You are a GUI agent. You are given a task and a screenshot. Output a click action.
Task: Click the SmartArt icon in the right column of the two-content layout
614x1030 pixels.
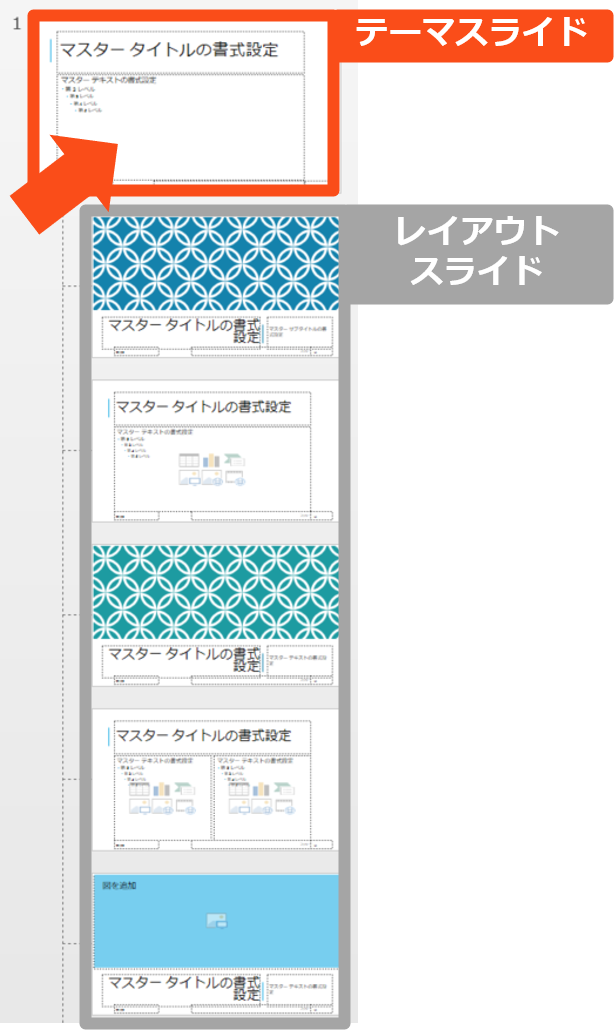tap(284, 789)
